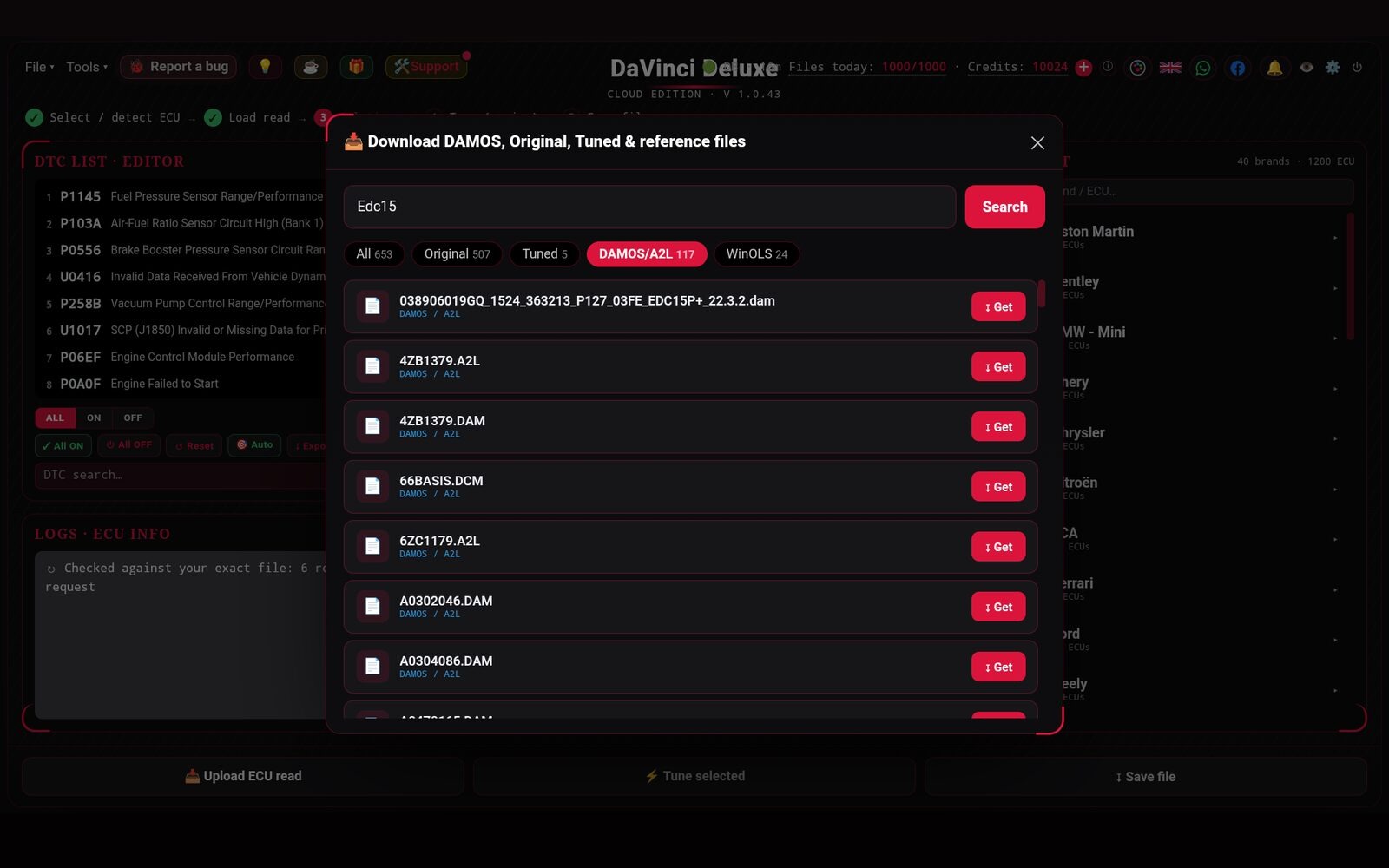Click the file icon beside 4ZB1379.A2L
Image resolution: width=1389 pixels, height=868 pixels.
click(x=372, y=366)
